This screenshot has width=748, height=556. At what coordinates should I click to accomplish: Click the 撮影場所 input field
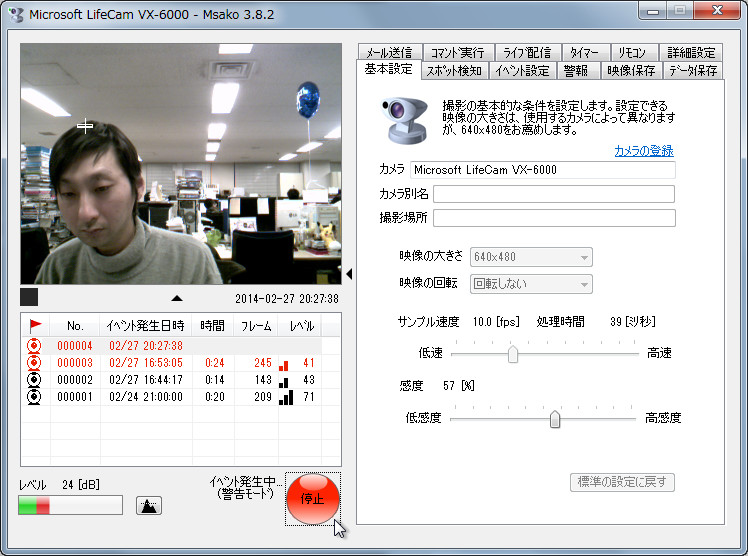pos(554,218)
